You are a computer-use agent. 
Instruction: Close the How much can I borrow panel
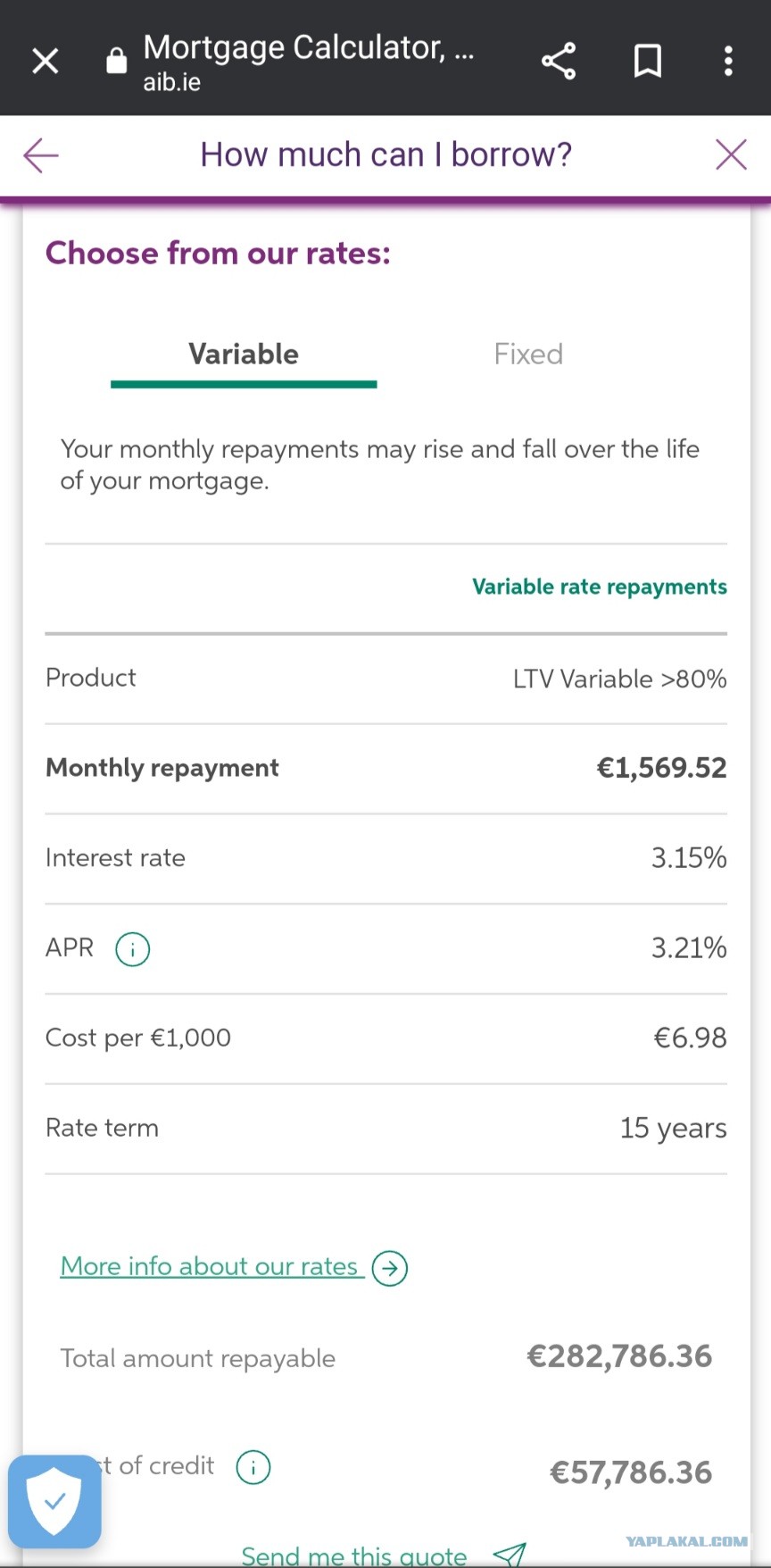[731, 154]
